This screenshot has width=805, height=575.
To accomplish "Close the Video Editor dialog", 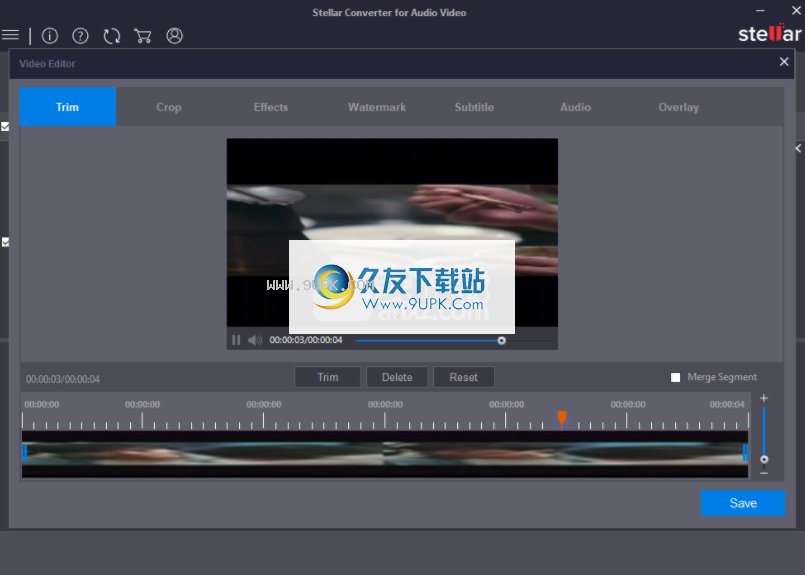I will pyautogui.click(x=784, y=62).
